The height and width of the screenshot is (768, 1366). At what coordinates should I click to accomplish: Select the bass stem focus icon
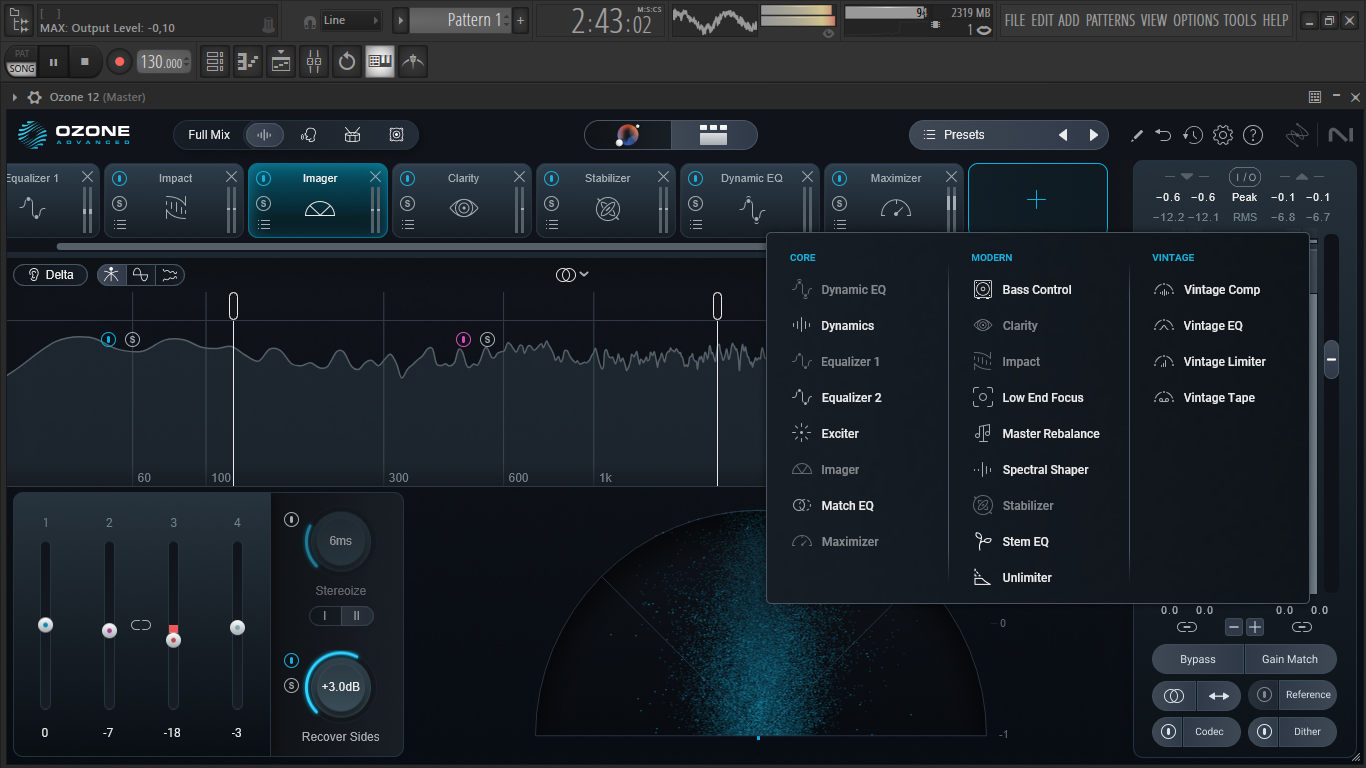point(396,135)
